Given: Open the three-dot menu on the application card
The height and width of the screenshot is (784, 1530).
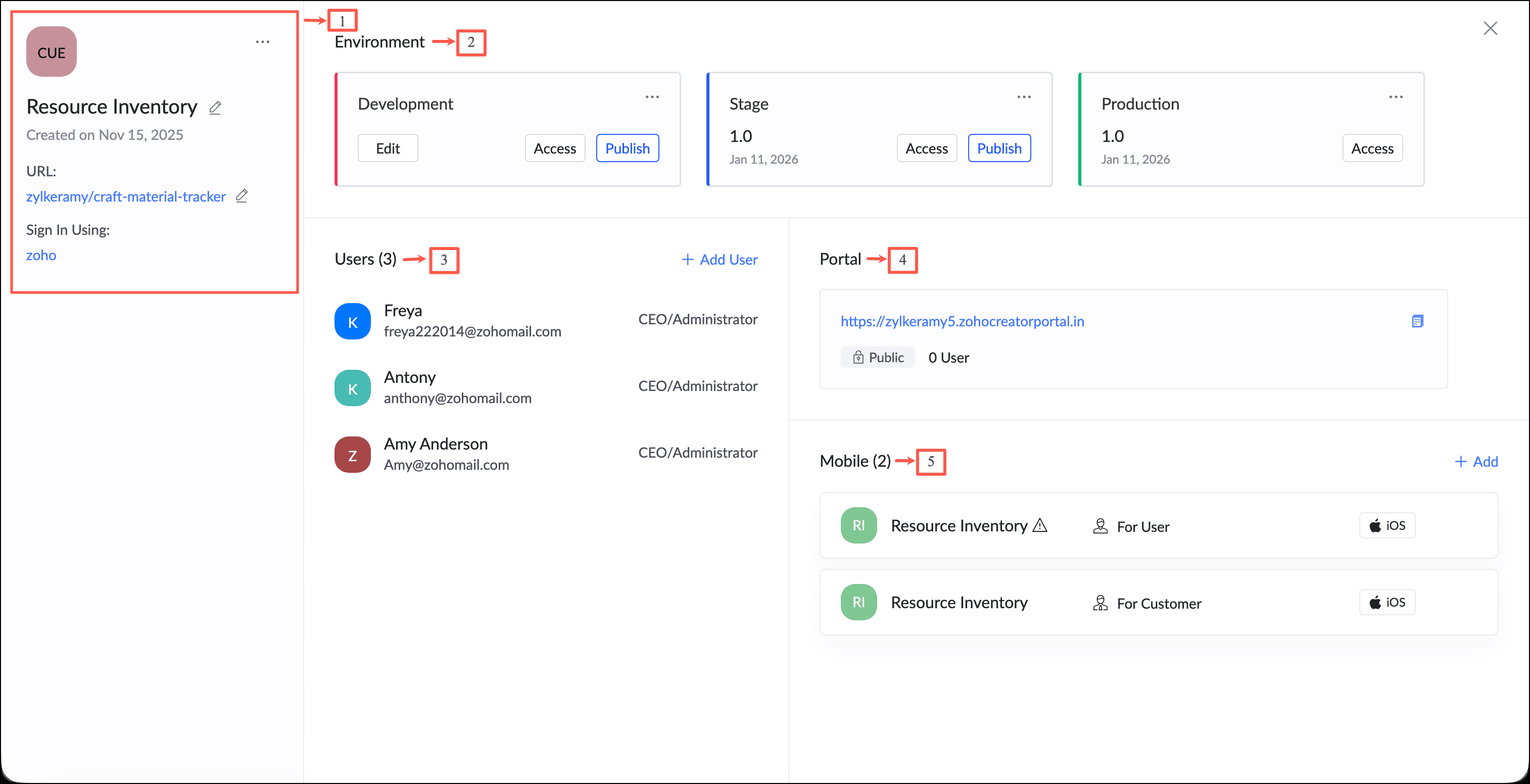Looking at the screenshot, I should click(x=263, y=42).
